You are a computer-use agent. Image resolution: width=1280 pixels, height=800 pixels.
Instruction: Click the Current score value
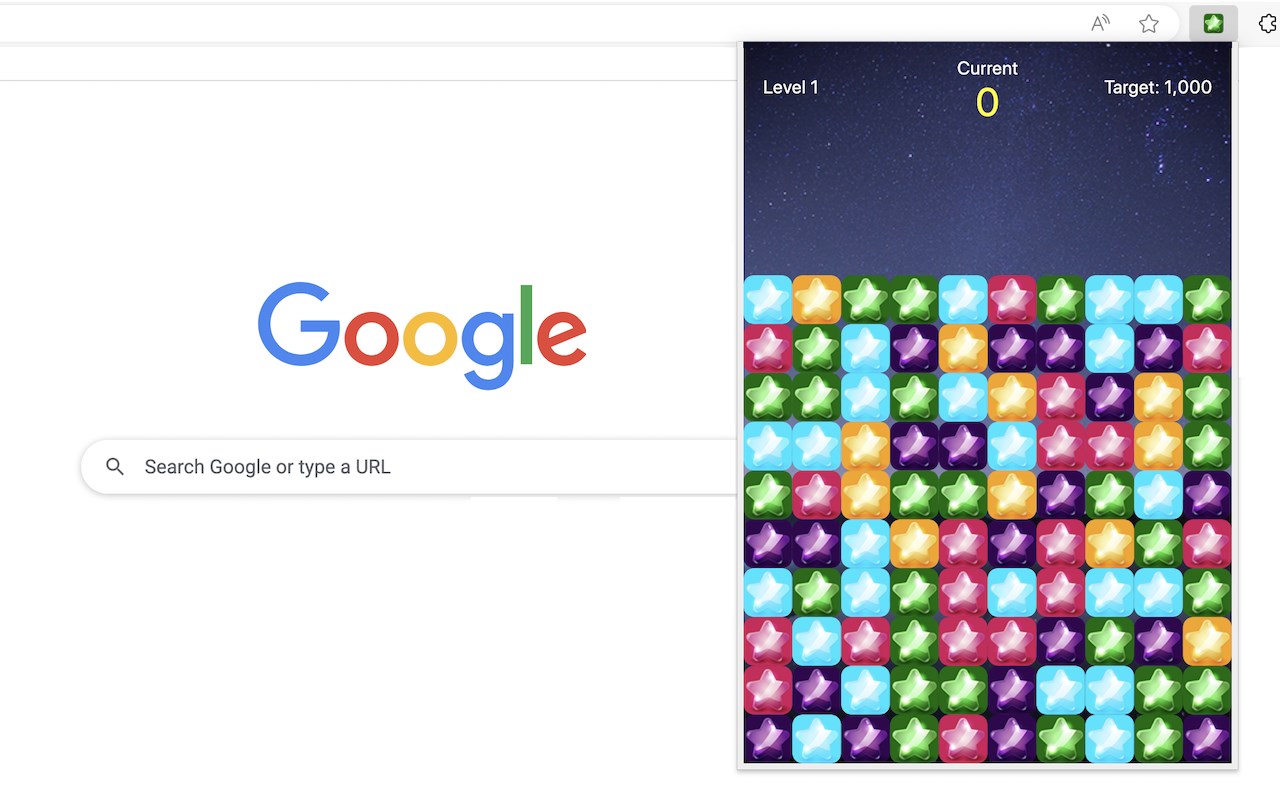point(987,103)
